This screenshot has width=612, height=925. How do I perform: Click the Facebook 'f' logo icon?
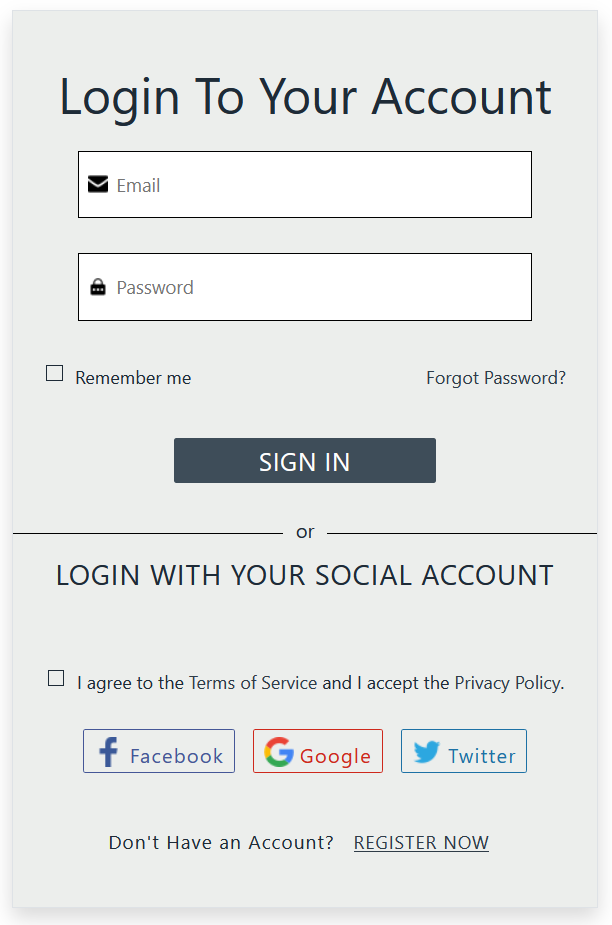[108, 752]
